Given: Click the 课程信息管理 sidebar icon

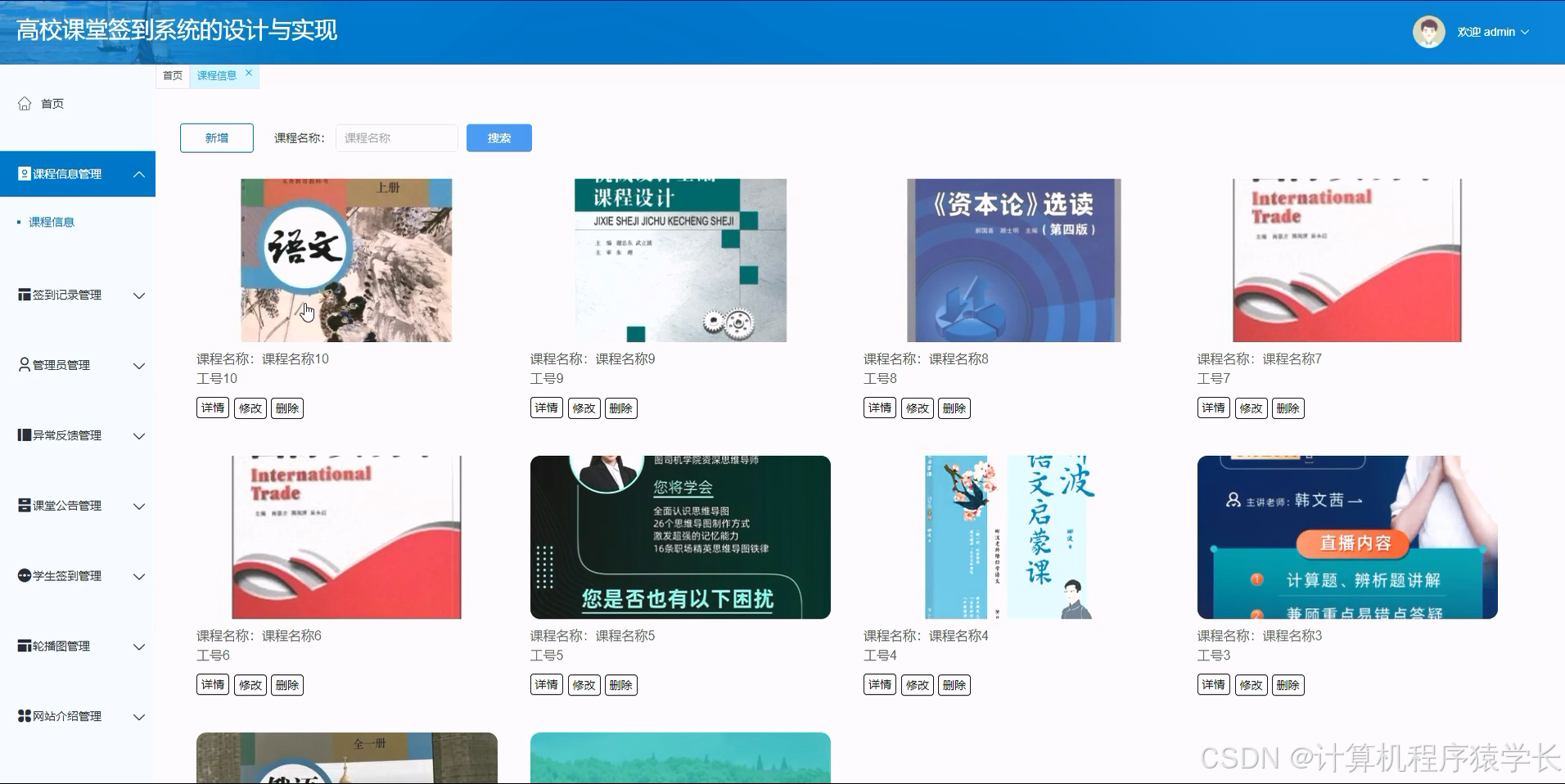Looking at the screenshot, I should click(25, 173).
